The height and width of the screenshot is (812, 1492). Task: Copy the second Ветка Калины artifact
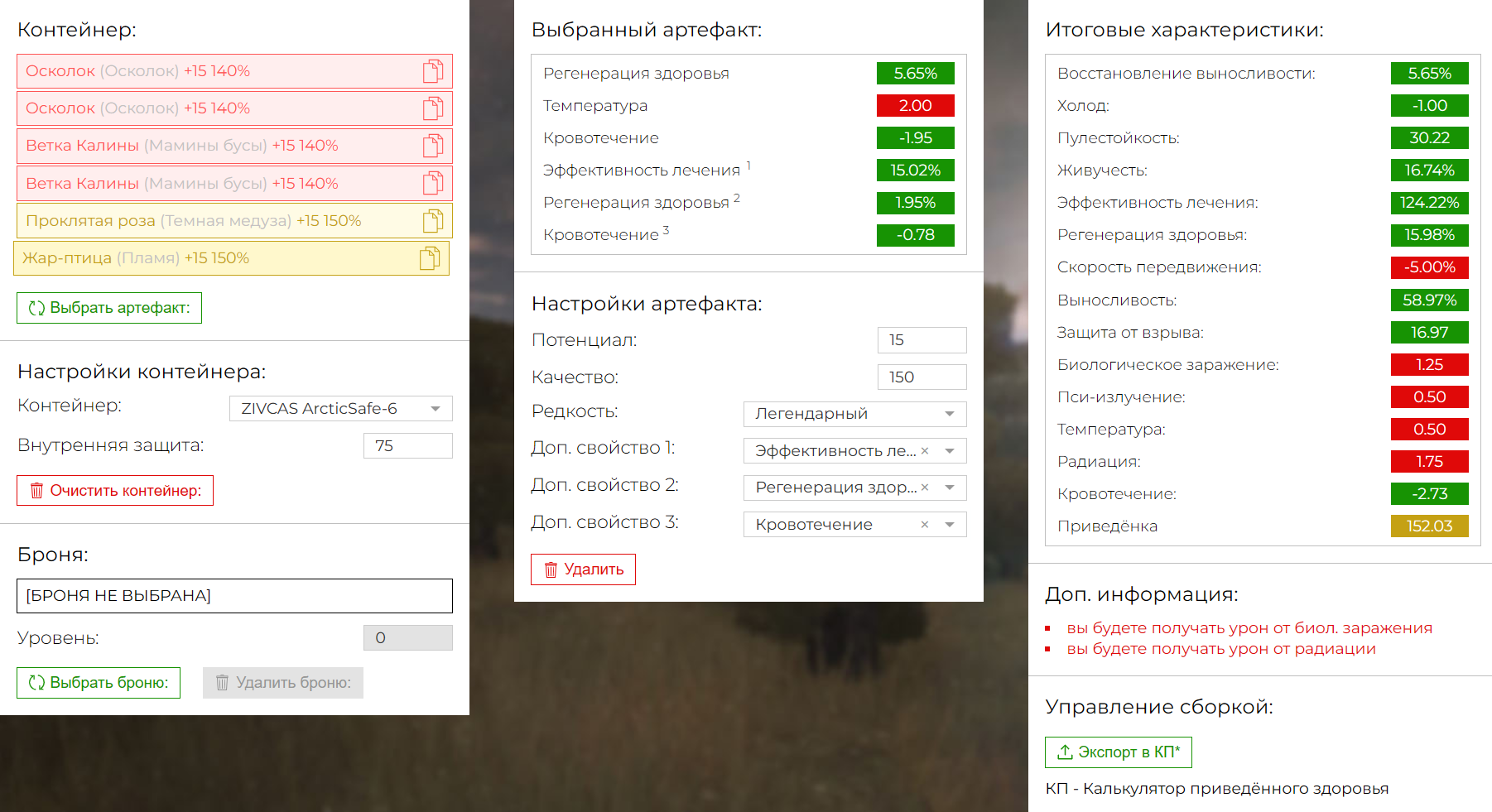[x=433, y=183]
